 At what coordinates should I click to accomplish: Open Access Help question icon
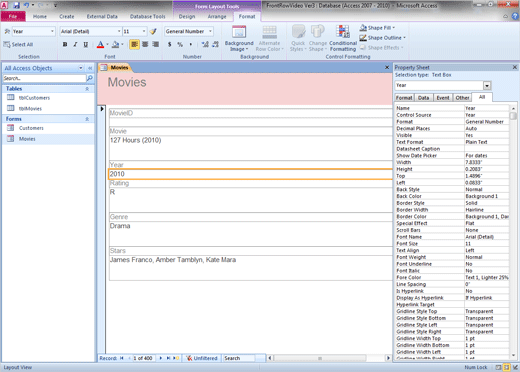coord(515,16)
